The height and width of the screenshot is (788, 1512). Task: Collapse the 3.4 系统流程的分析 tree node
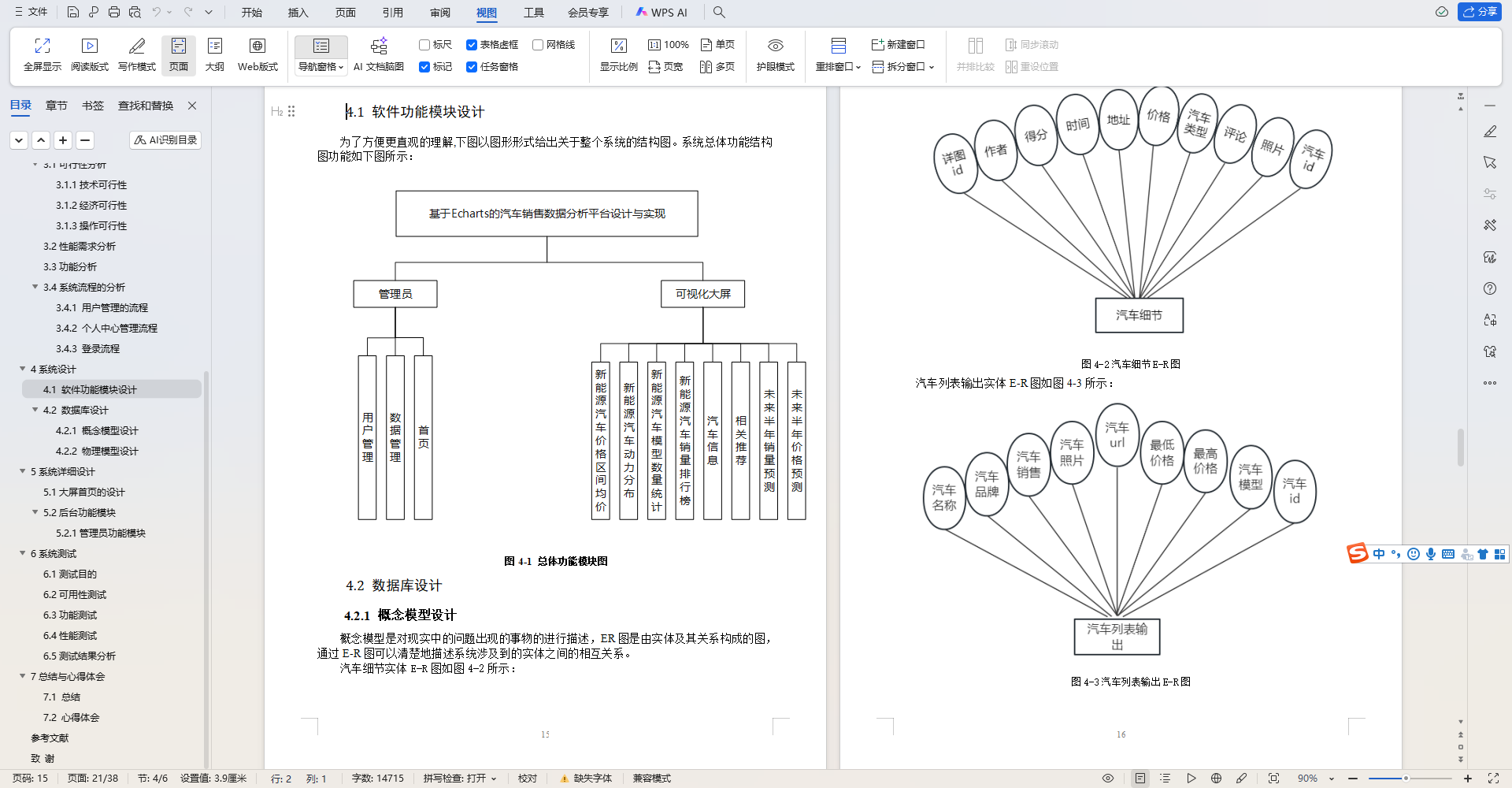click(35, 287)
